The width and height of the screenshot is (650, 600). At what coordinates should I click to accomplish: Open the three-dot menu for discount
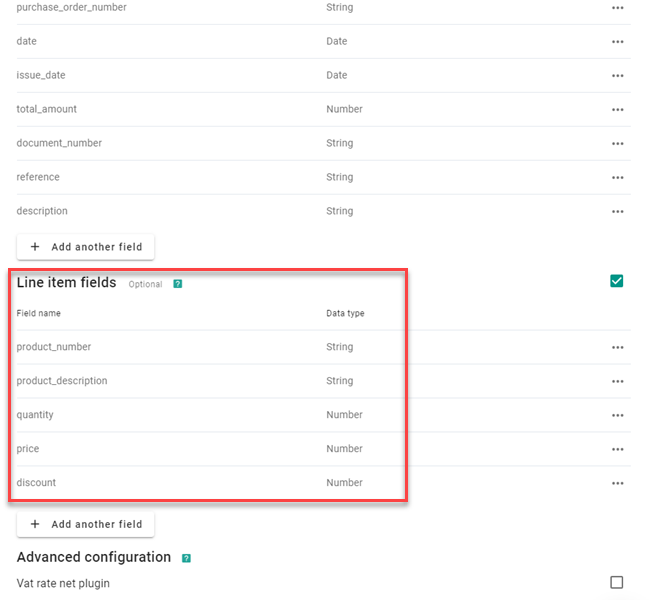point(617,484)
